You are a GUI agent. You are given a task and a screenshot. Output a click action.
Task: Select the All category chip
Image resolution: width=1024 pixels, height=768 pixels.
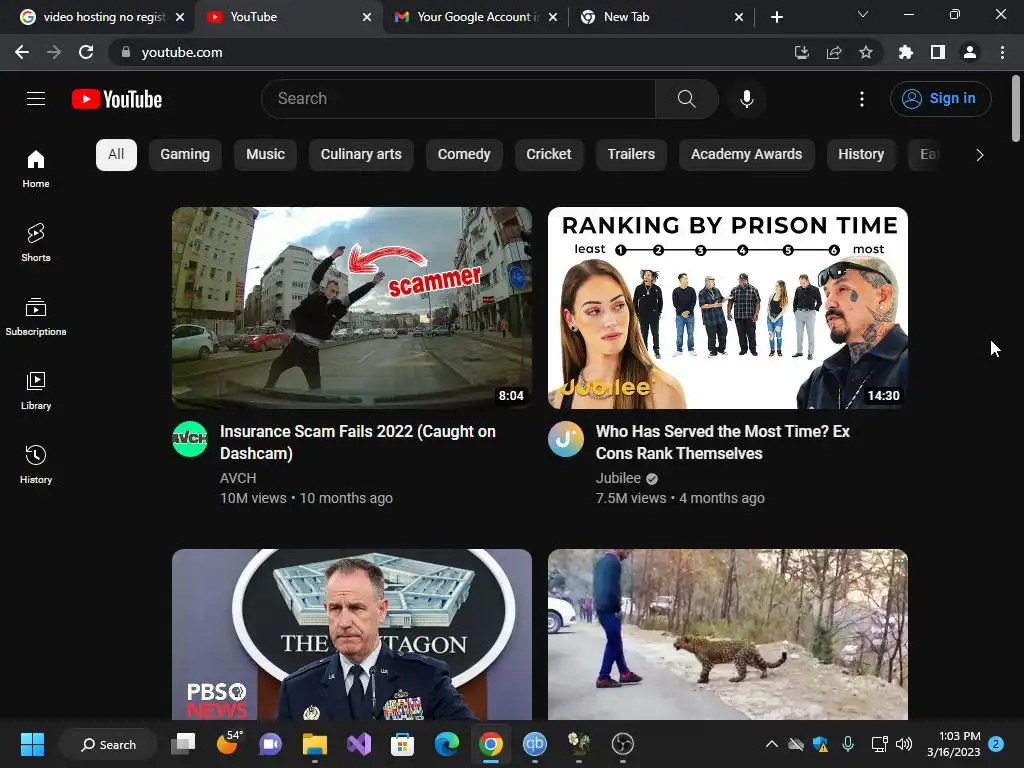click(116, 155)
